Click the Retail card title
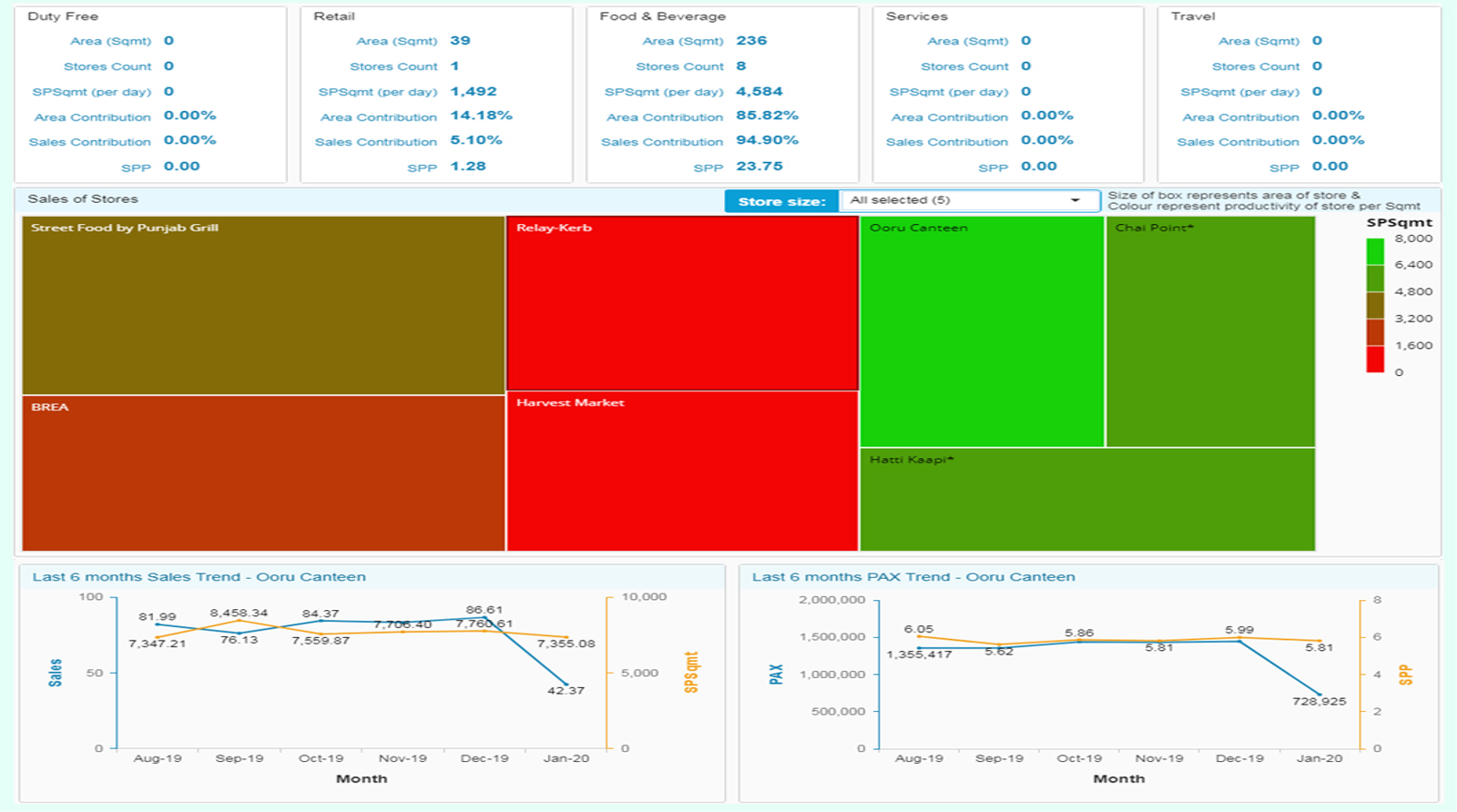The image size is (1457, 812). (x=334, y=16)
